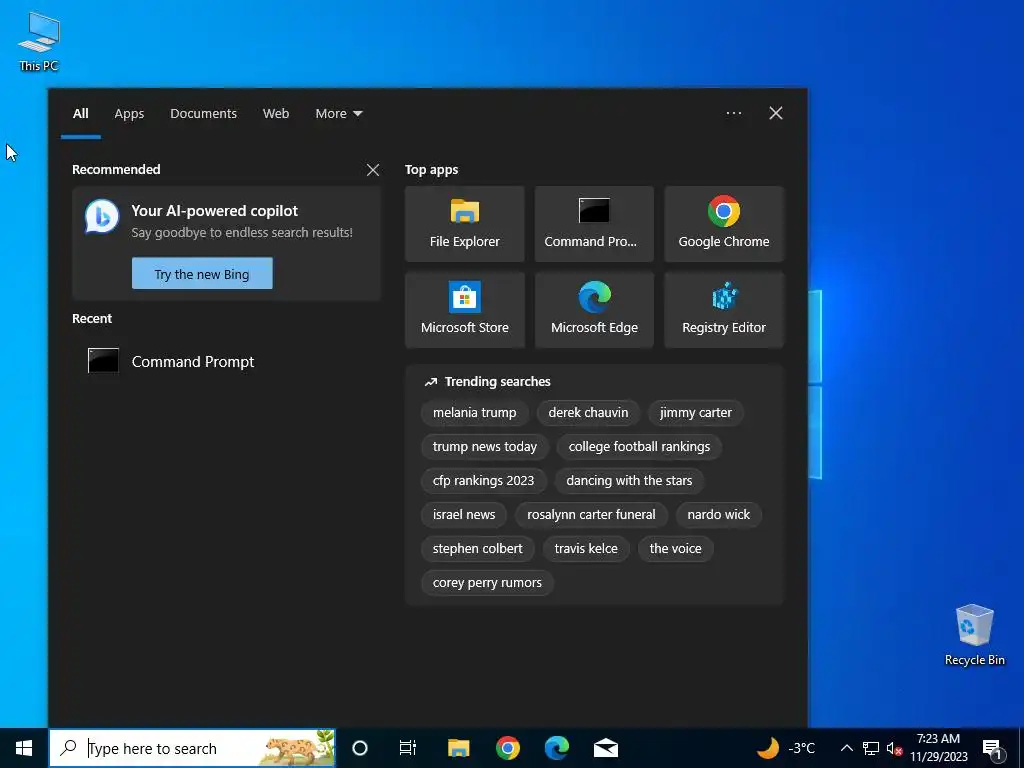Search trending 'the voice'
This screenshot has height=768, width=1024.
coord(675,549)
